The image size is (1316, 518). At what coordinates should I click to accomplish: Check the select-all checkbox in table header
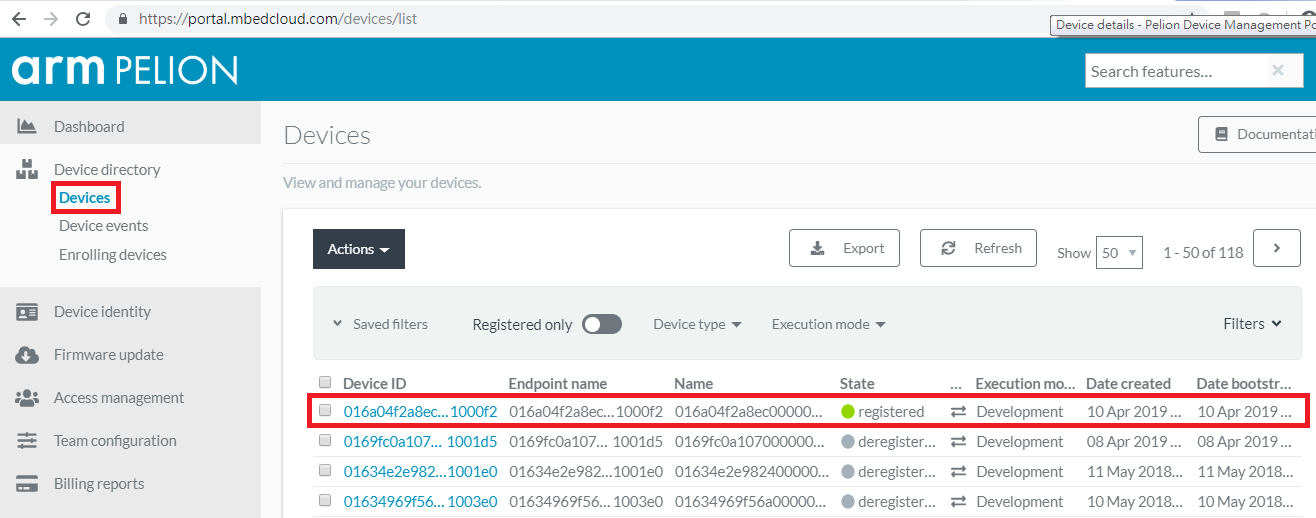point(325,382)
